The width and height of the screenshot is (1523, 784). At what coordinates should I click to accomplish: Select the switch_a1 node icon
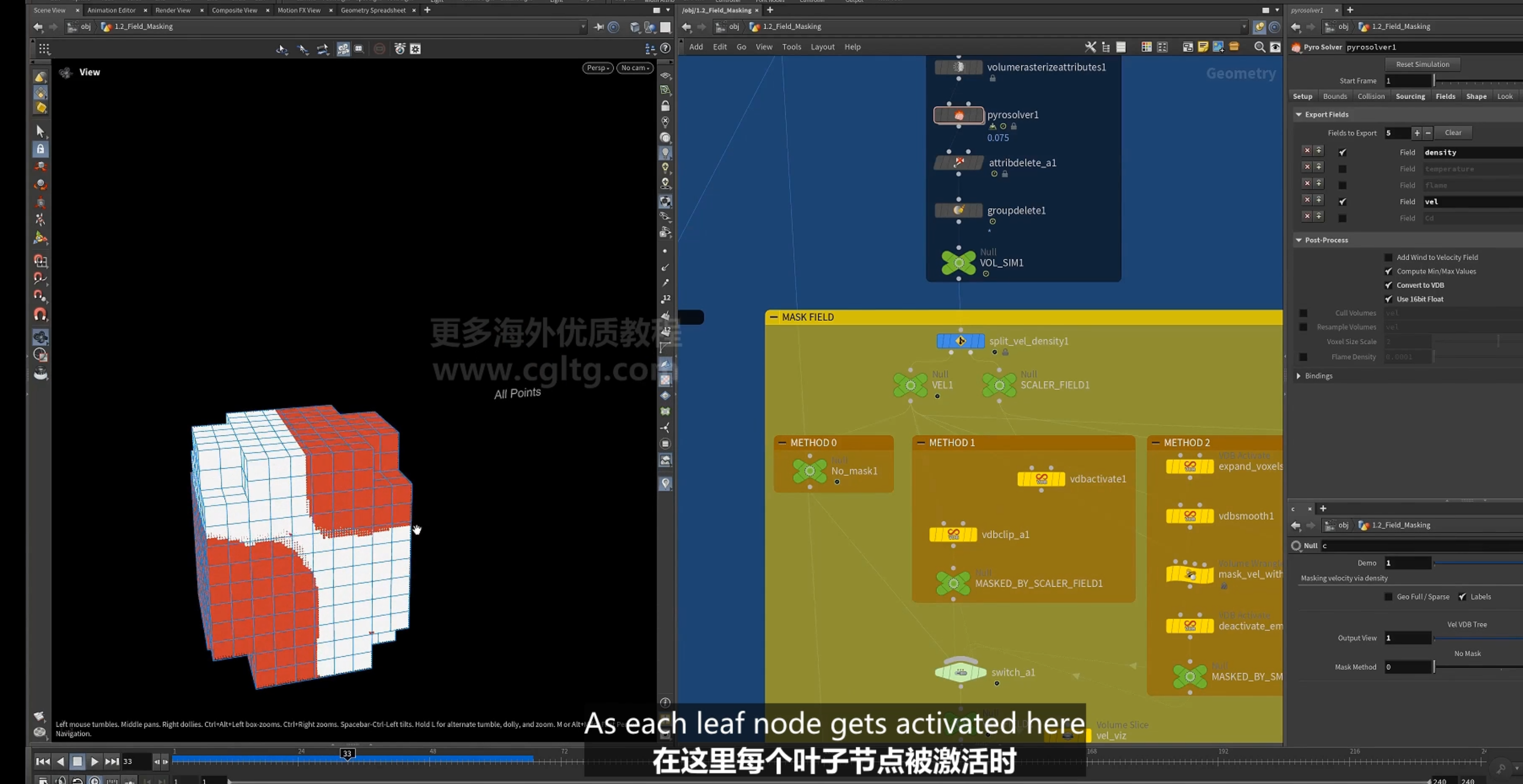click(x=961, y=672)
